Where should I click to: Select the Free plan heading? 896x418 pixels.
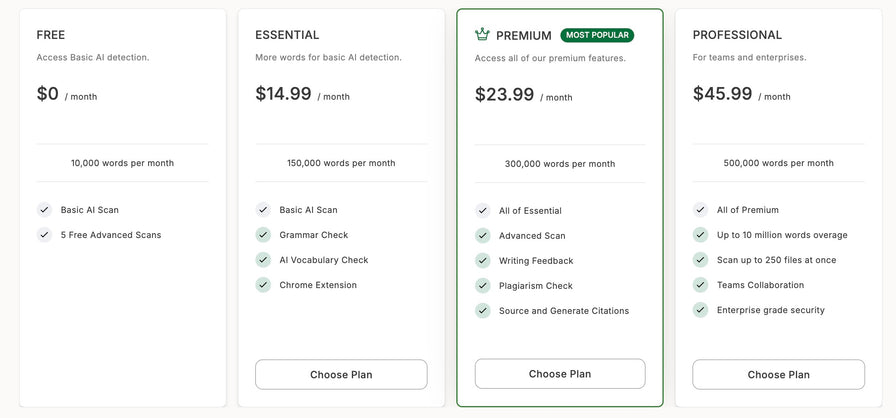click(x=51, y=35)
